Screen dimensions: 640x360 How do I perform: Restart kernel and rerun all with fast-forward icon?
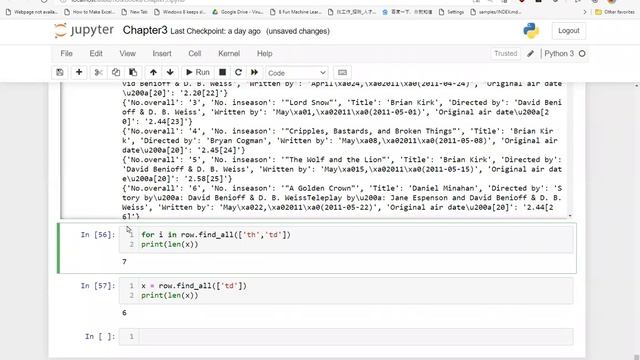pos(254,73)
